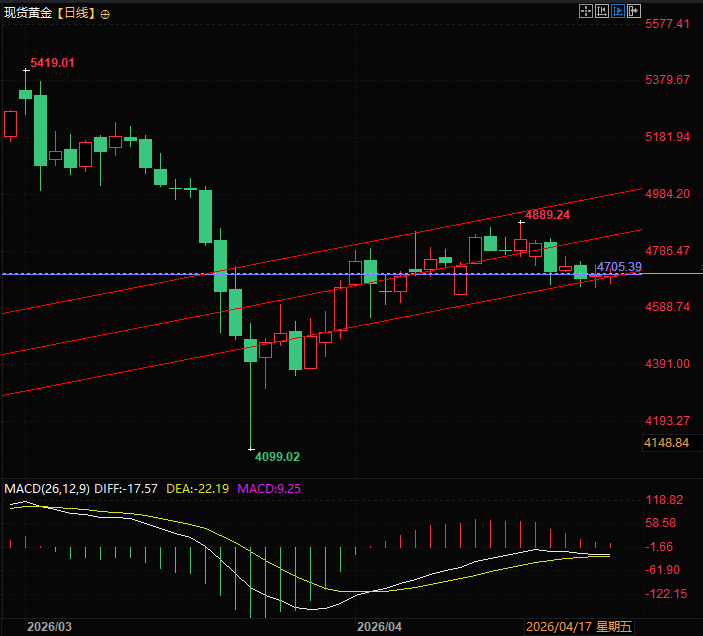Screen dimensions: 703x636
Task: Toggle the crosshair cursor icon
Action: tap(586, 11)
